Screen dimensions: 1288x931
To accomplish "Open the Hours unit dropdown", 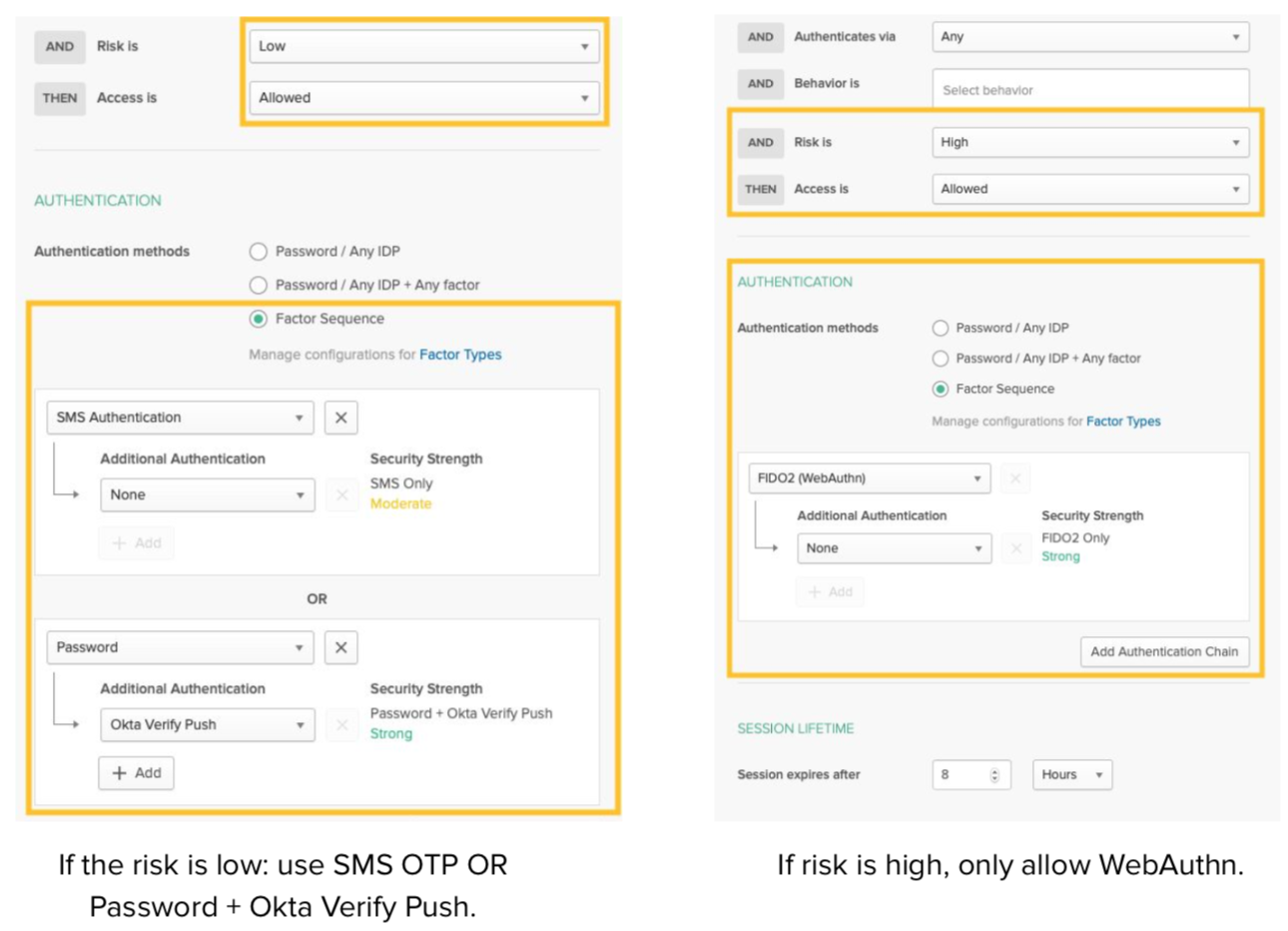I will pos(1071,775).
